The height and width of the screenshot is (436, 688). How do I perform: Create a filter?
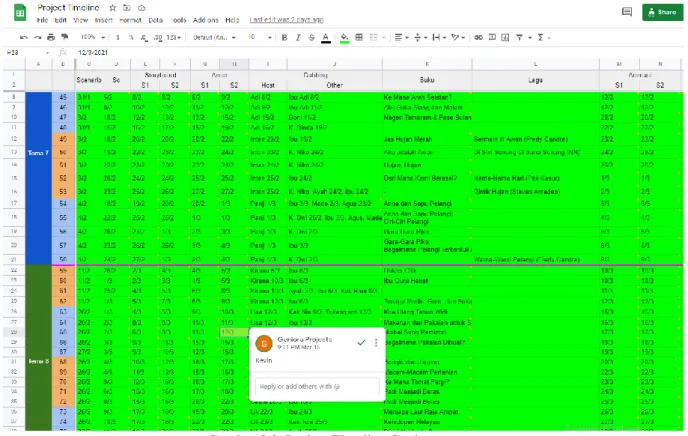pos(520,38)
